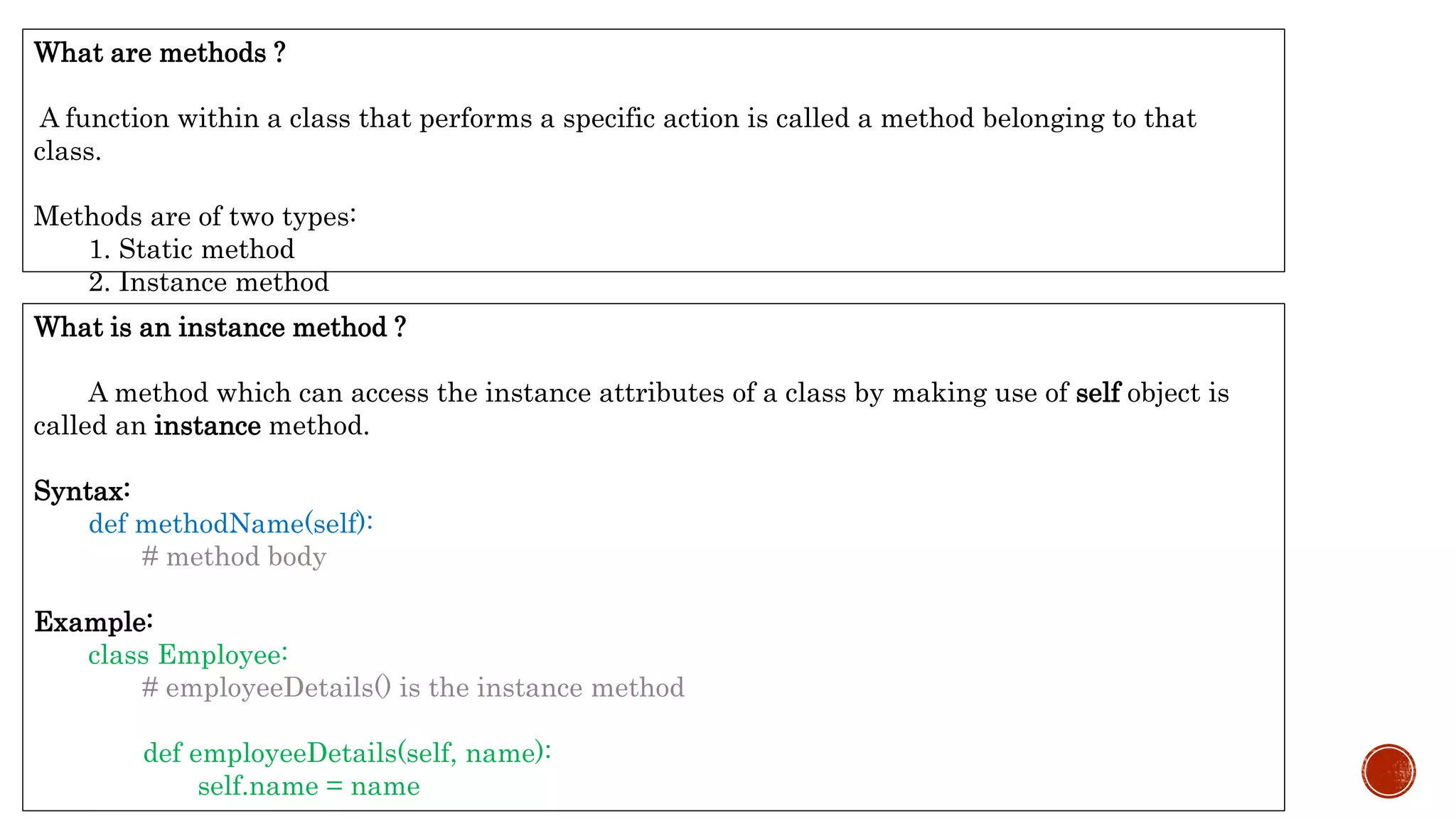Click the 'def employeeDetails(self, name):' line
1456x819 pixels.
(x=347, y=753)
